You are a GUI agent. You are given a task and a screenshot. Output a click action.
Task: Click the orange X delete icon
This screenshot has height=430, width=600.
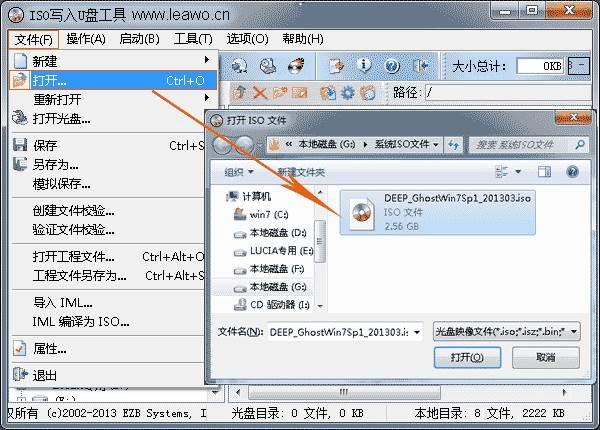click(260, 93)
